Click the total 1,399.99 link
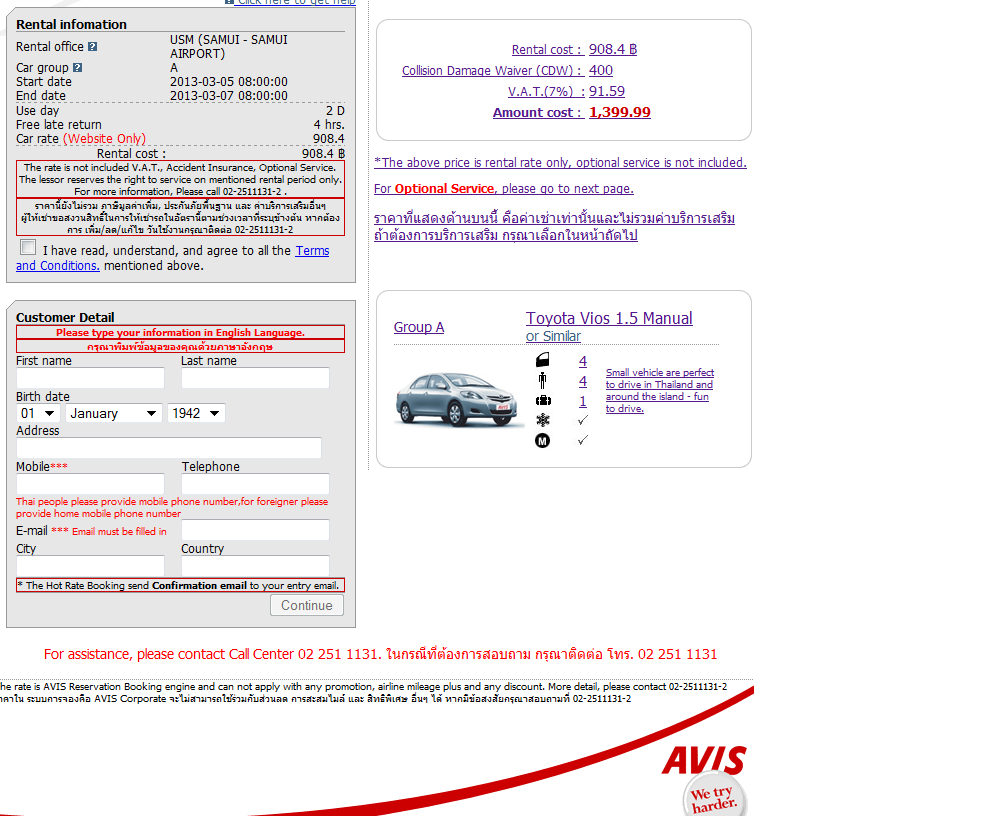The height and width of the screenshot is (816, 1008). (x=620, y=113)
